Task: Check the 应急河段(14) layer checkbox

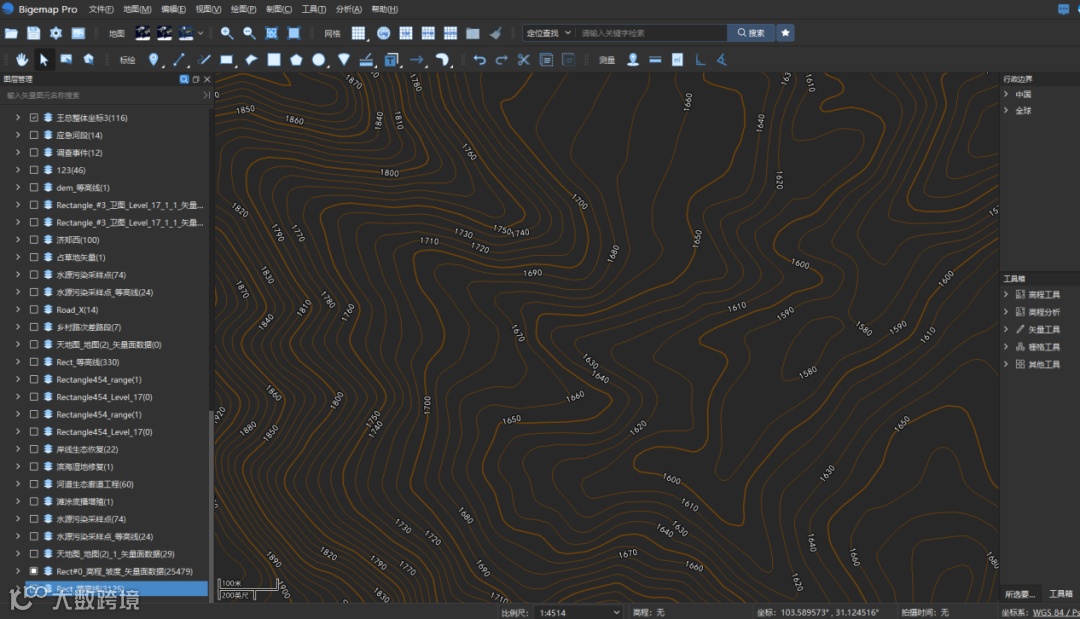Action: click(34, 135)
